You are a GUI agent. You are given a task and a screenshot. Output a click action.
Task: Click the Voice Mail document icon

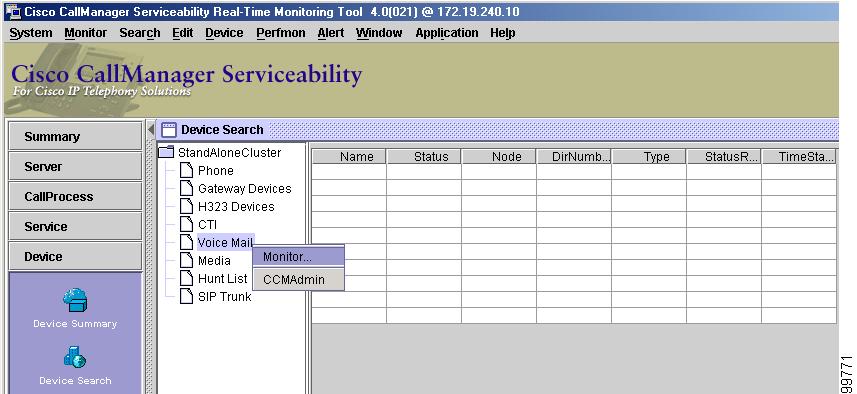[186, 242]
